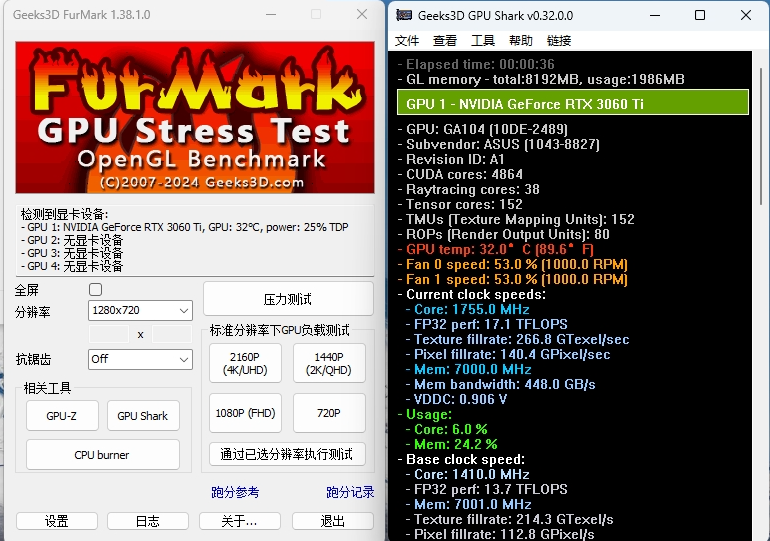Start the 压力测试 stress test
Viewport: 770px width, 541px height.
coord(288,299)
